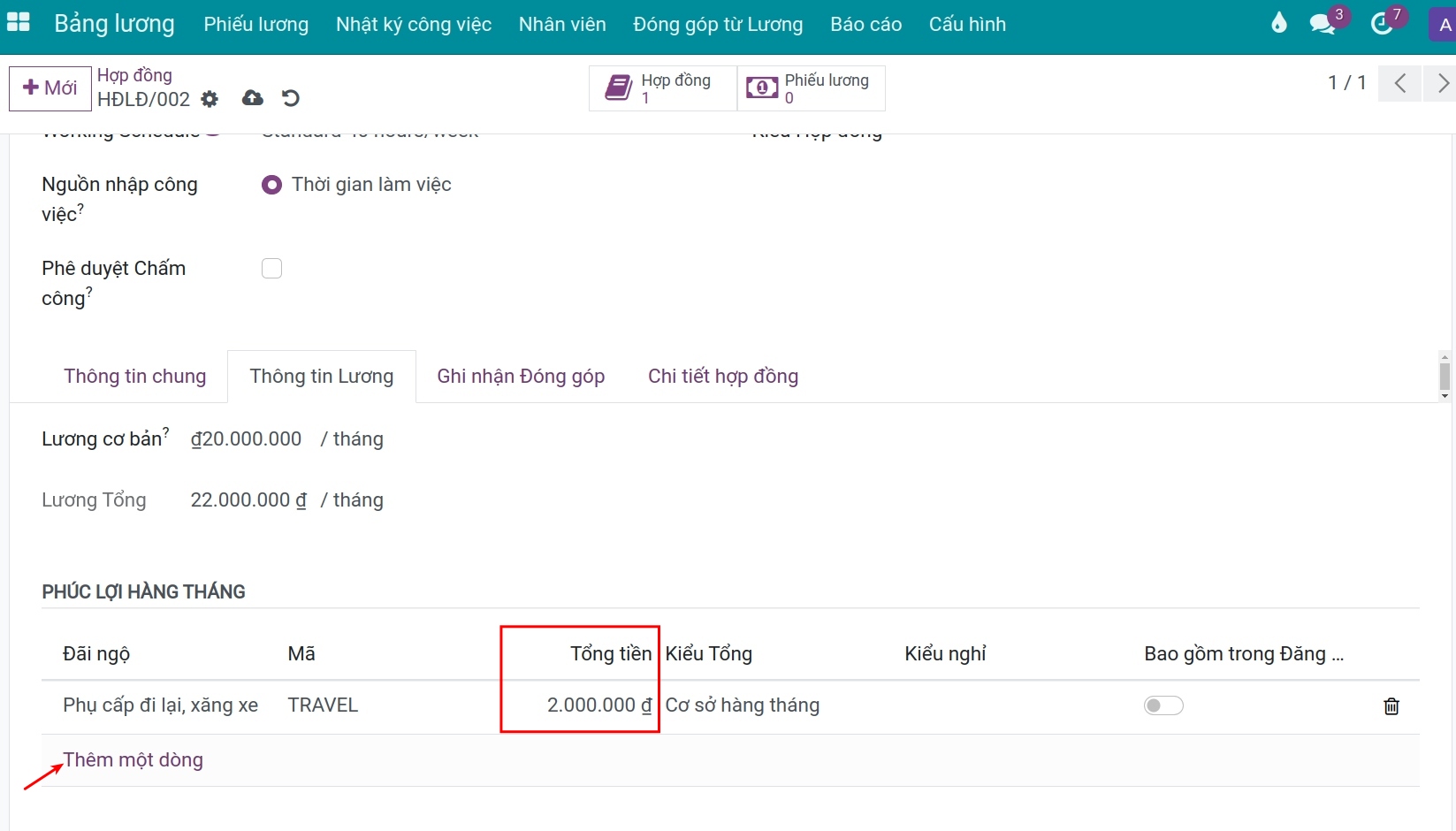Click the Thêm một dòng link

click(x=133, y=760)
